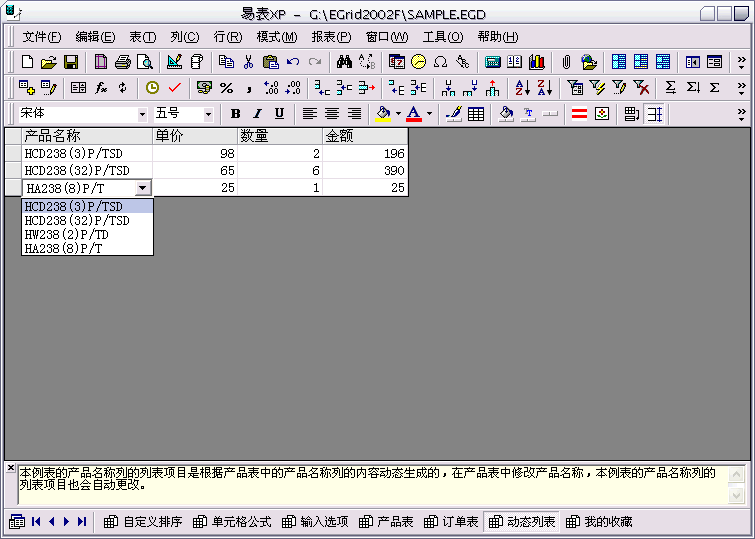755x539 pixels.
Task: Click the red checkmark icon
Action: coord(175,88)
